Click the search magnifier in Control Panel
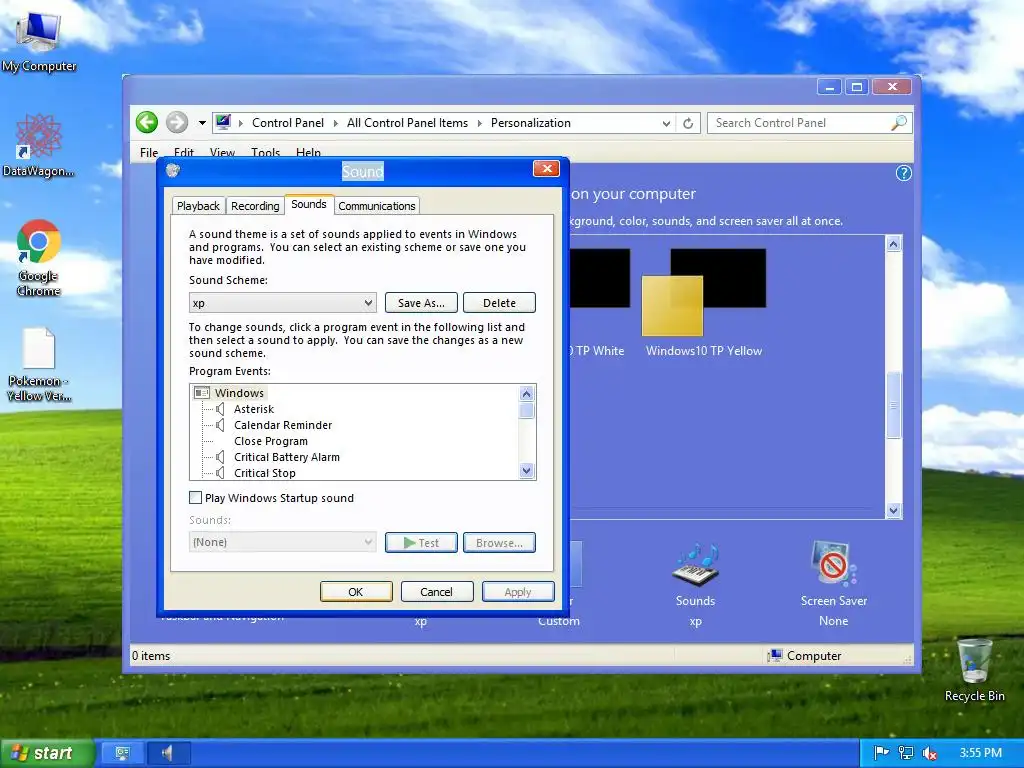Image resolution: width=1024 pixels, height=768 pixels. [899, 123]
